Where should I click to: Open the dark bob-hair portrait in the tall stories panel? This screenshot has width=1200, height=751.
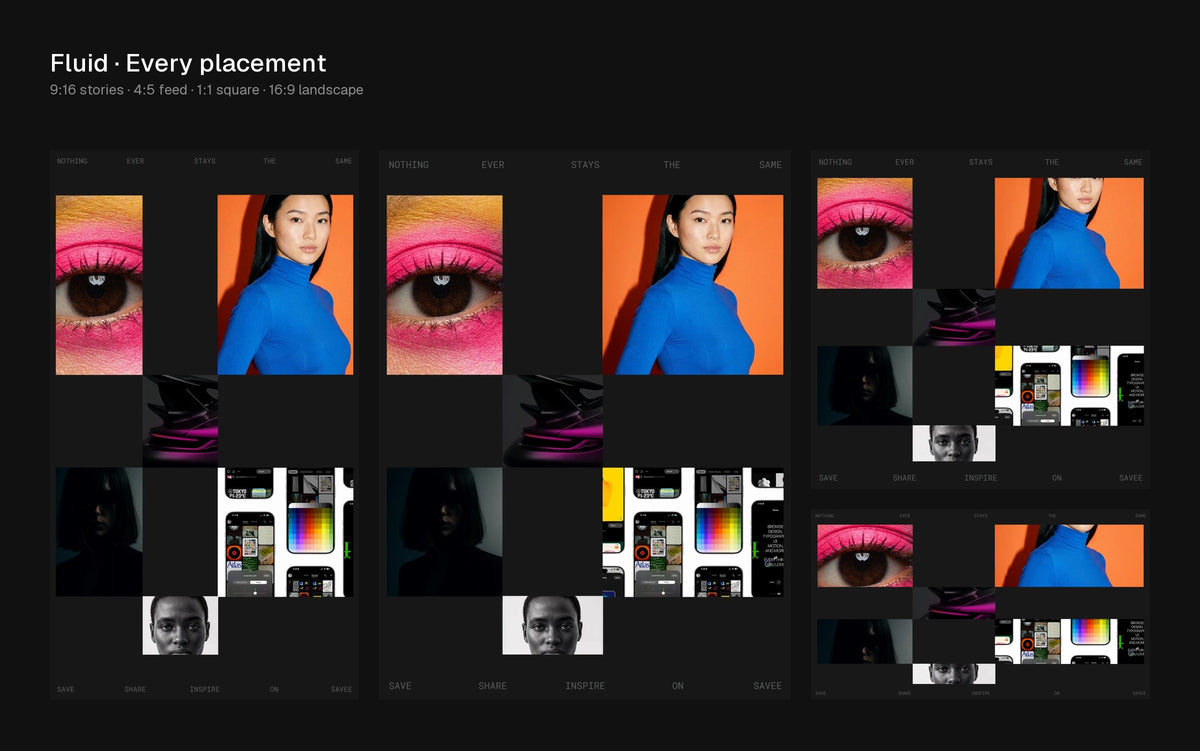[99, 532]
